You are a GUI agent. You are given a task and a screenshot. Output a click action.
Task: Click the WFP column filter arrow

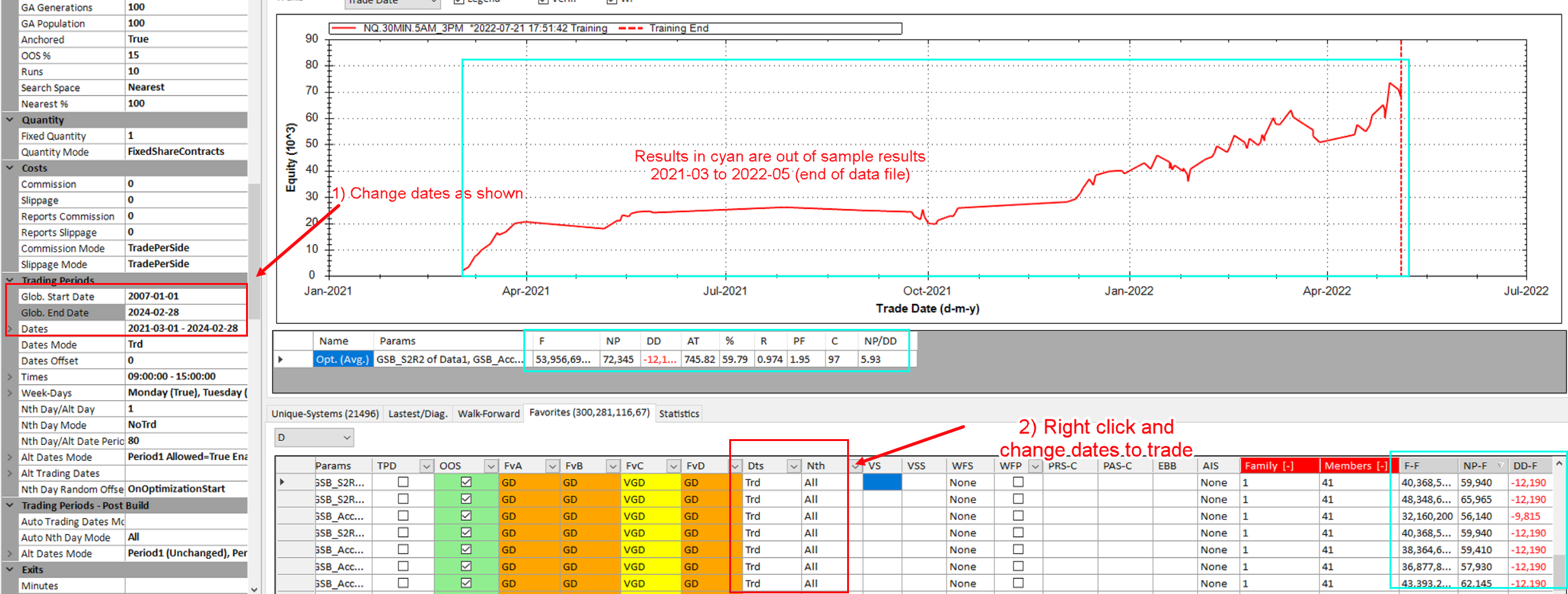[1035, 466]
